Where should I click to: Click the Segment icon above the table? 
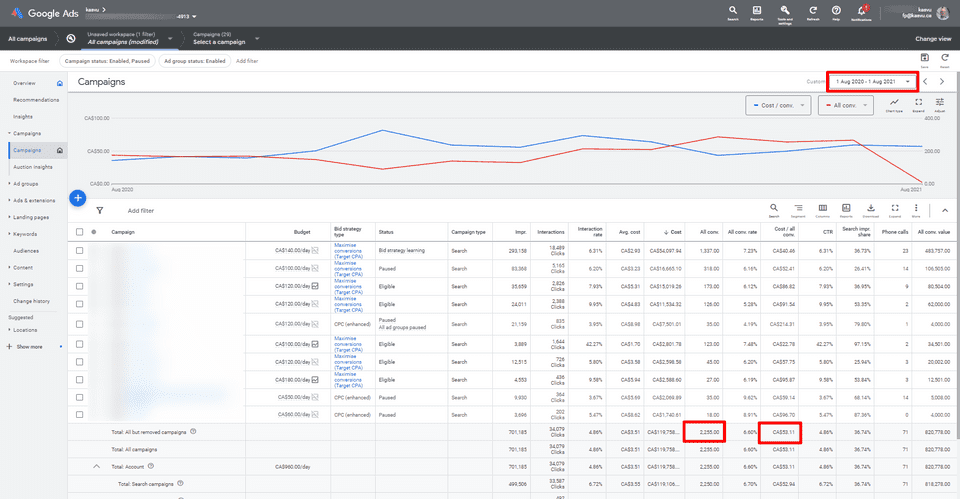[x=798, y=209]
